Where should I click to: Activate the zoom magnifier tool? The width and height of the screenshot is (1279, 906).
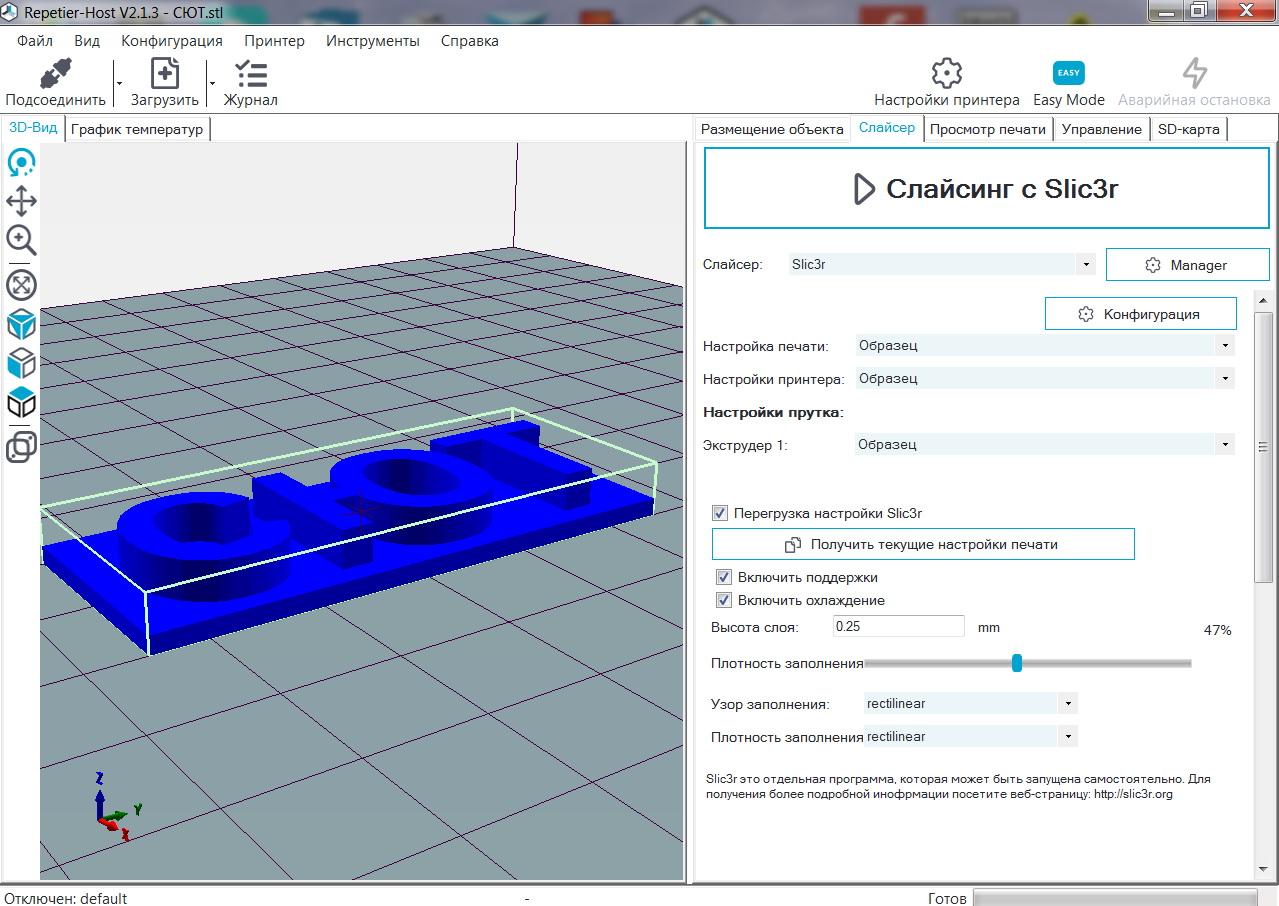pyautogui.click(x=21, y=240)
